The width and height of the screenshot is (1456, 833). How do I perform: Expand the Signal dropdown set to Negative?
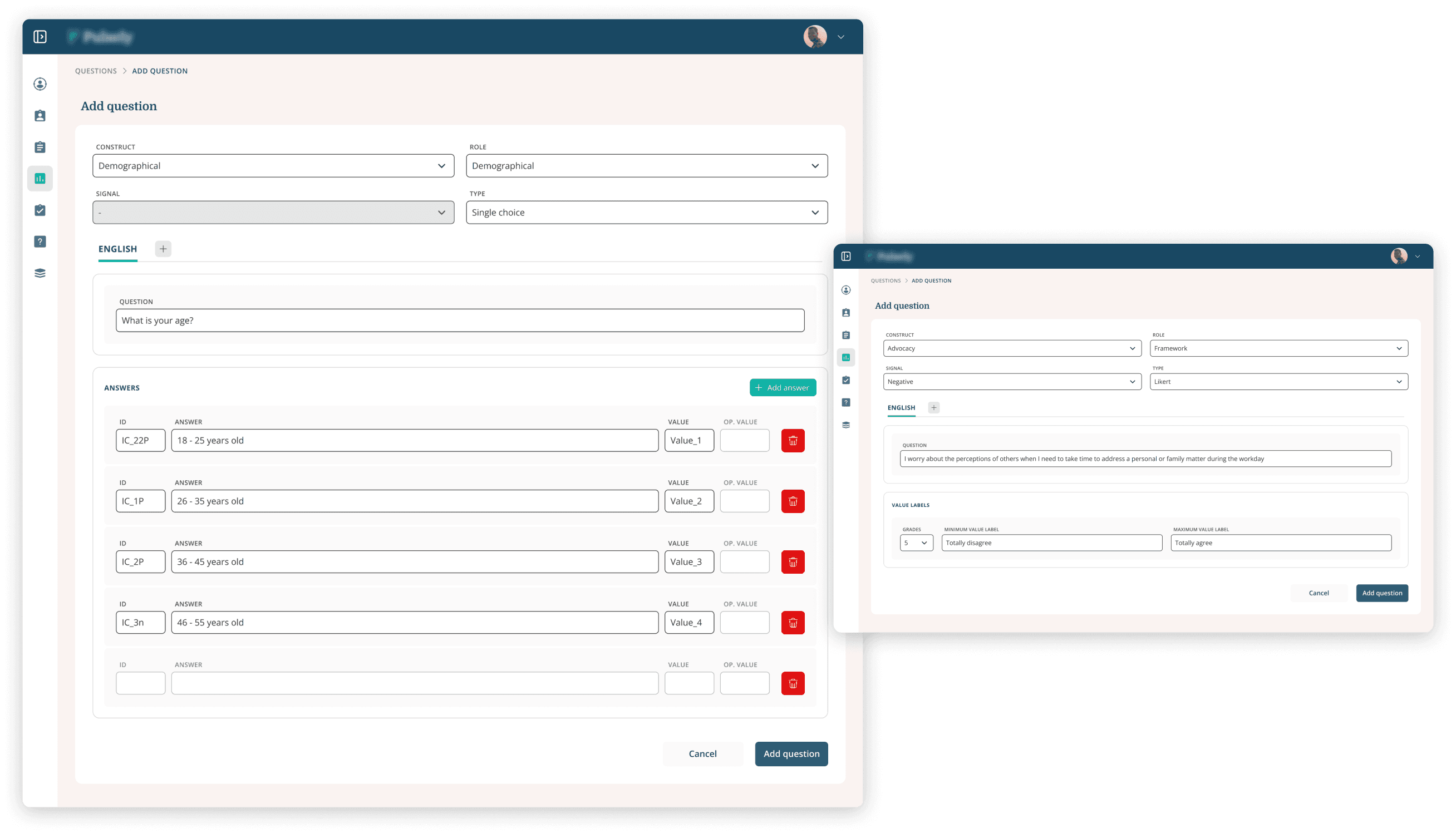click(x=1011, y=382)
